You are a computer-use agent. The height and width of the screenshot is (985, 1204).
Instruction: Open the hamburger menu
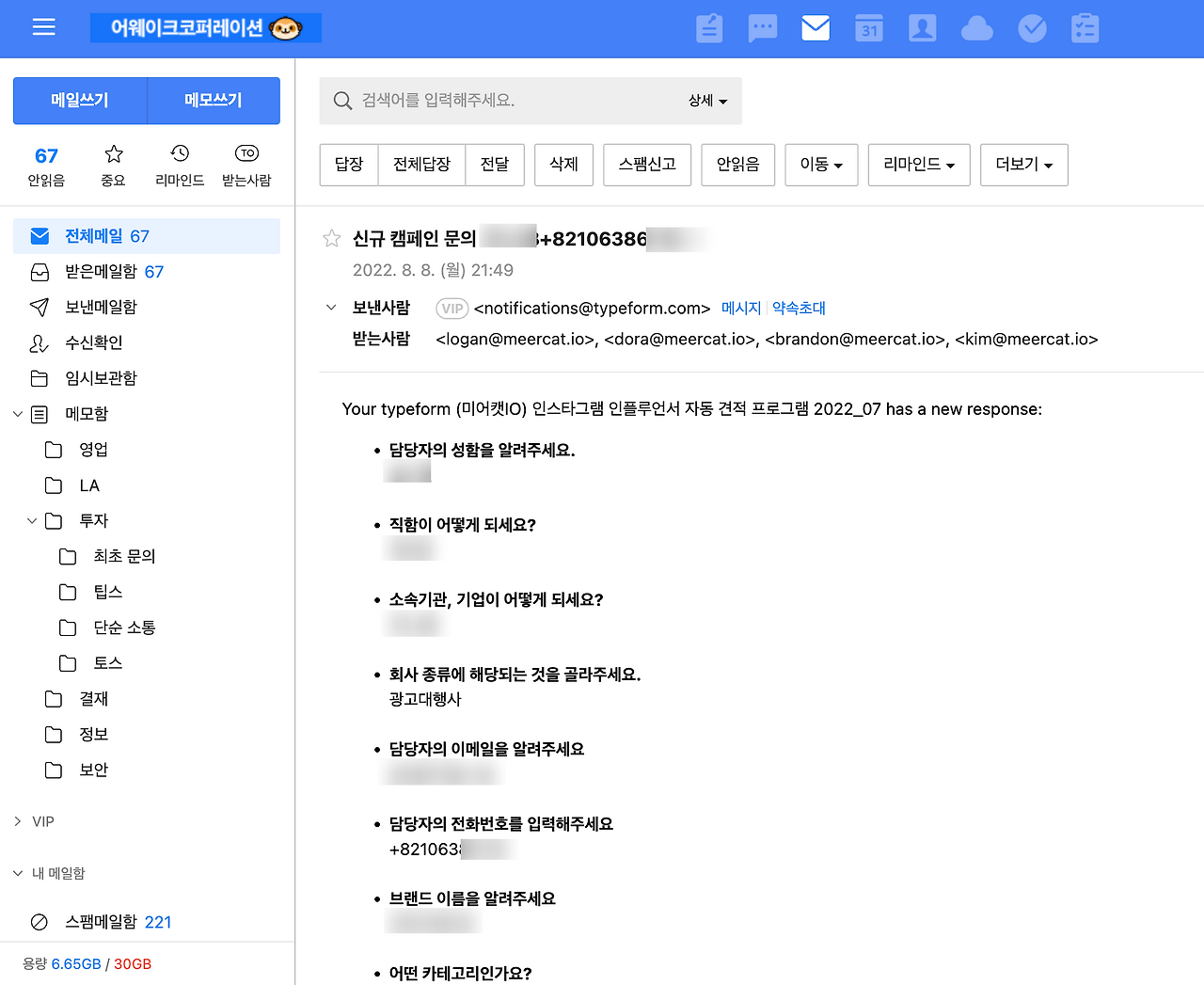tap(44, 27)
